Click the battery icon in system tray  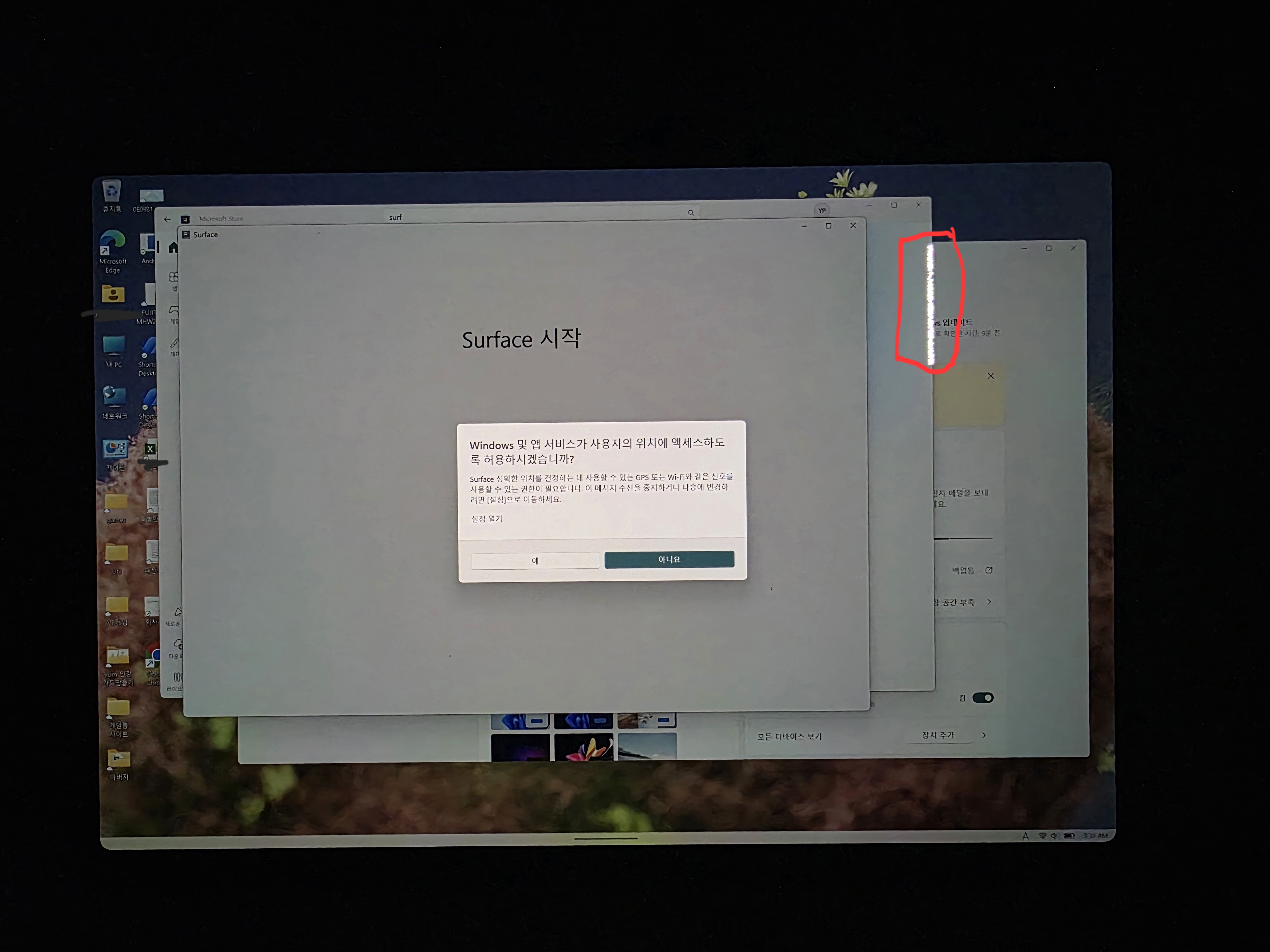[x=1068, y=836]
